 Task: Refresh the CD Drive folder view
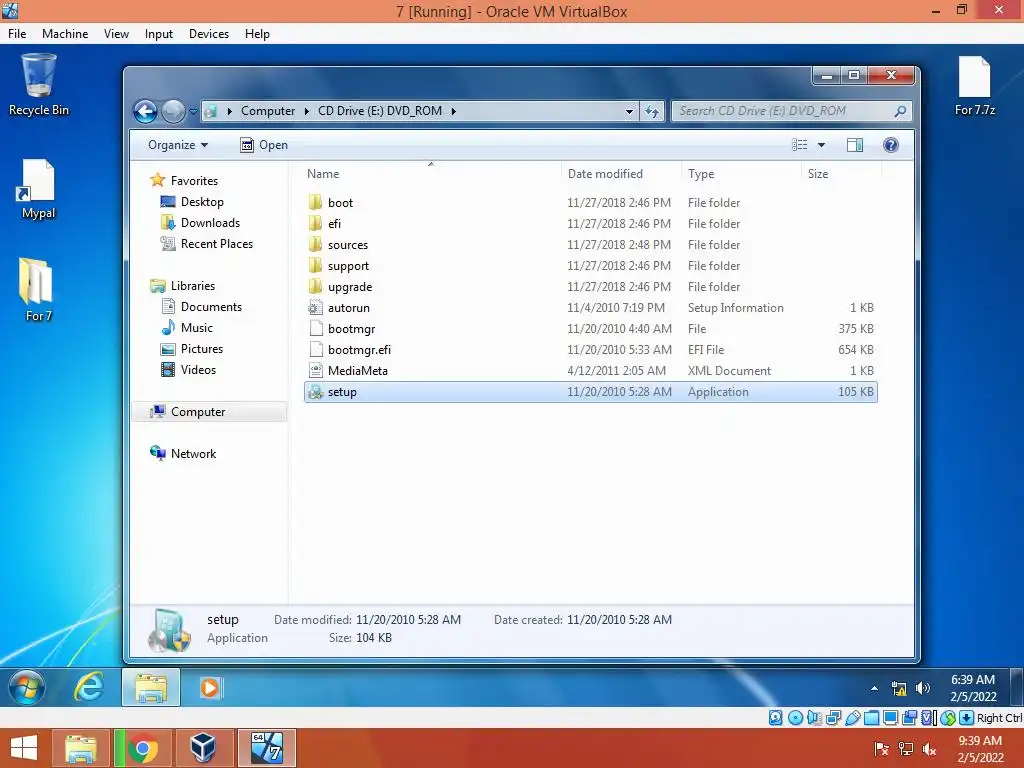click(x=652, y=111)
